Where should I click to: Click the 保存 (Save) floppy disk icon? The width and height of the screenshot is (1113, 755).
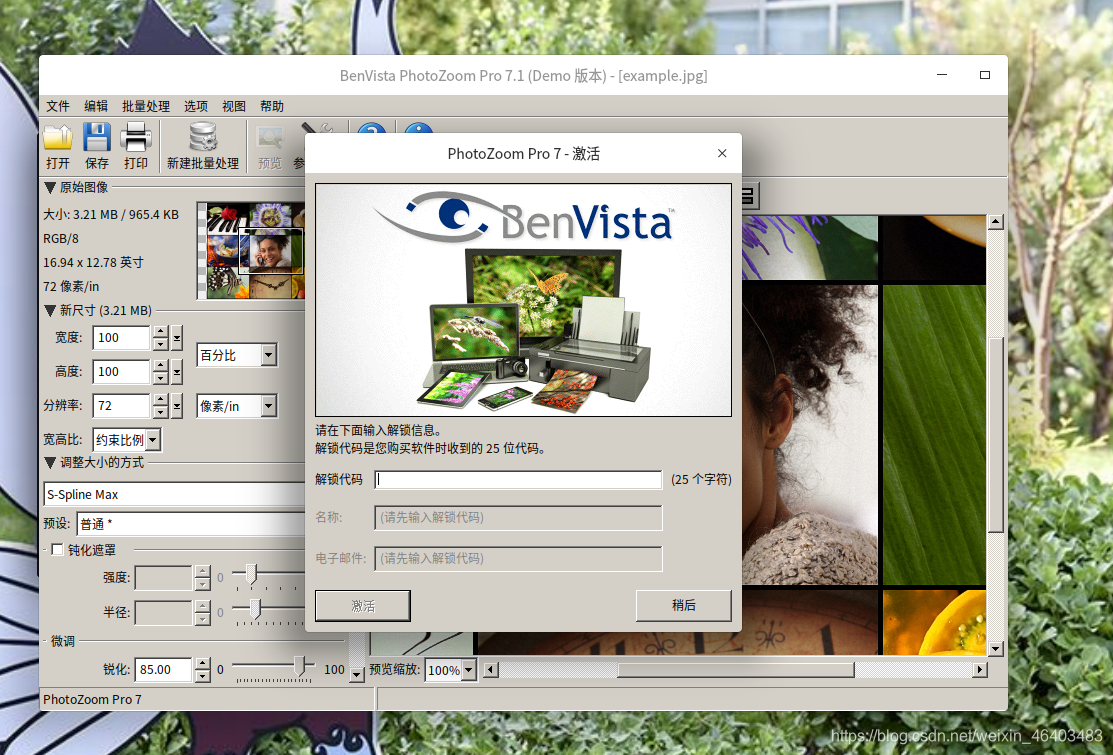pos(97,137)
